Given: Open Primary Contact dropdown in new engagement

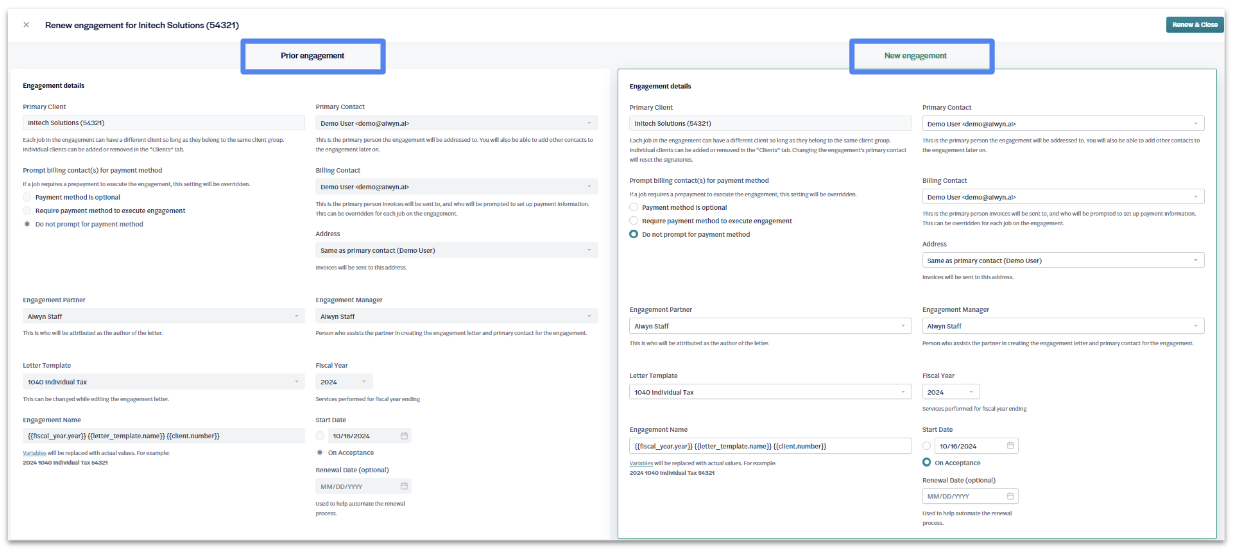Looking at the screenshot, I should pos(1063,123).
